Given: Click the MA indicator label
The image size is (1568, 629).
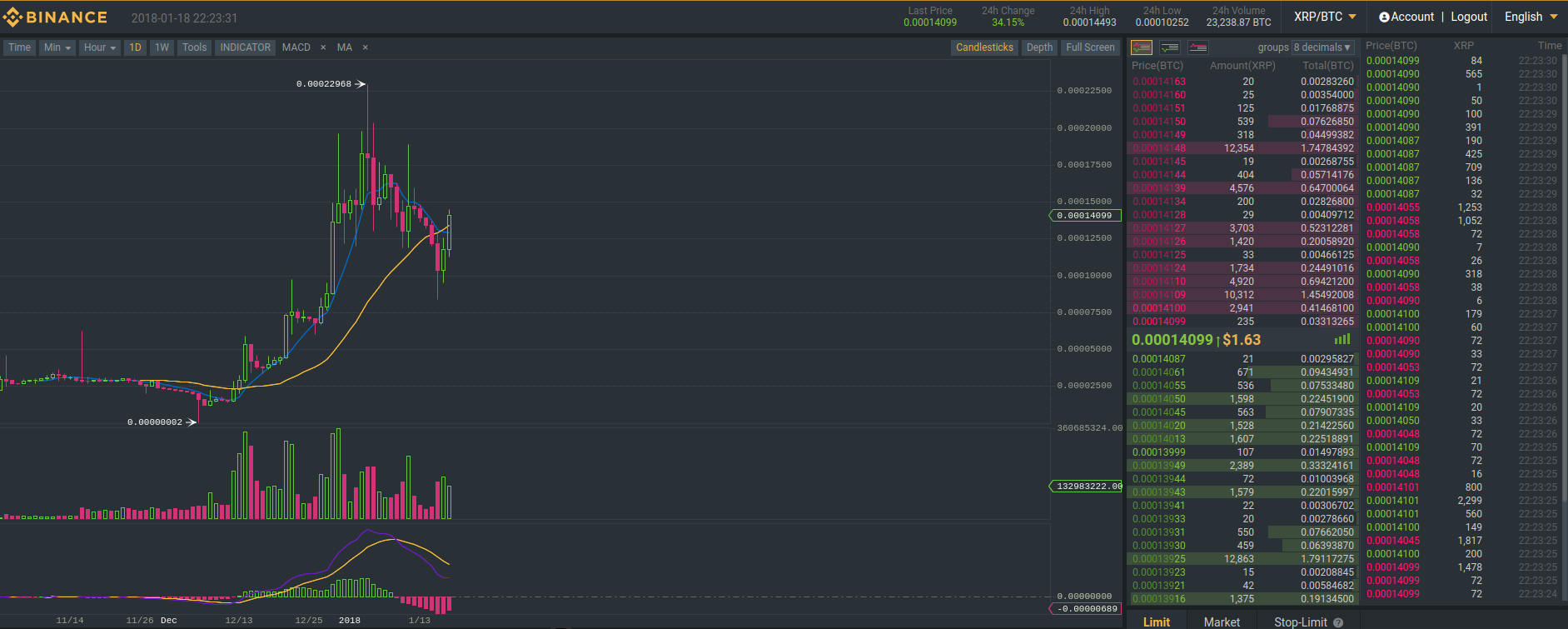Looking at the screenshot, I should (x=345, y=47).
